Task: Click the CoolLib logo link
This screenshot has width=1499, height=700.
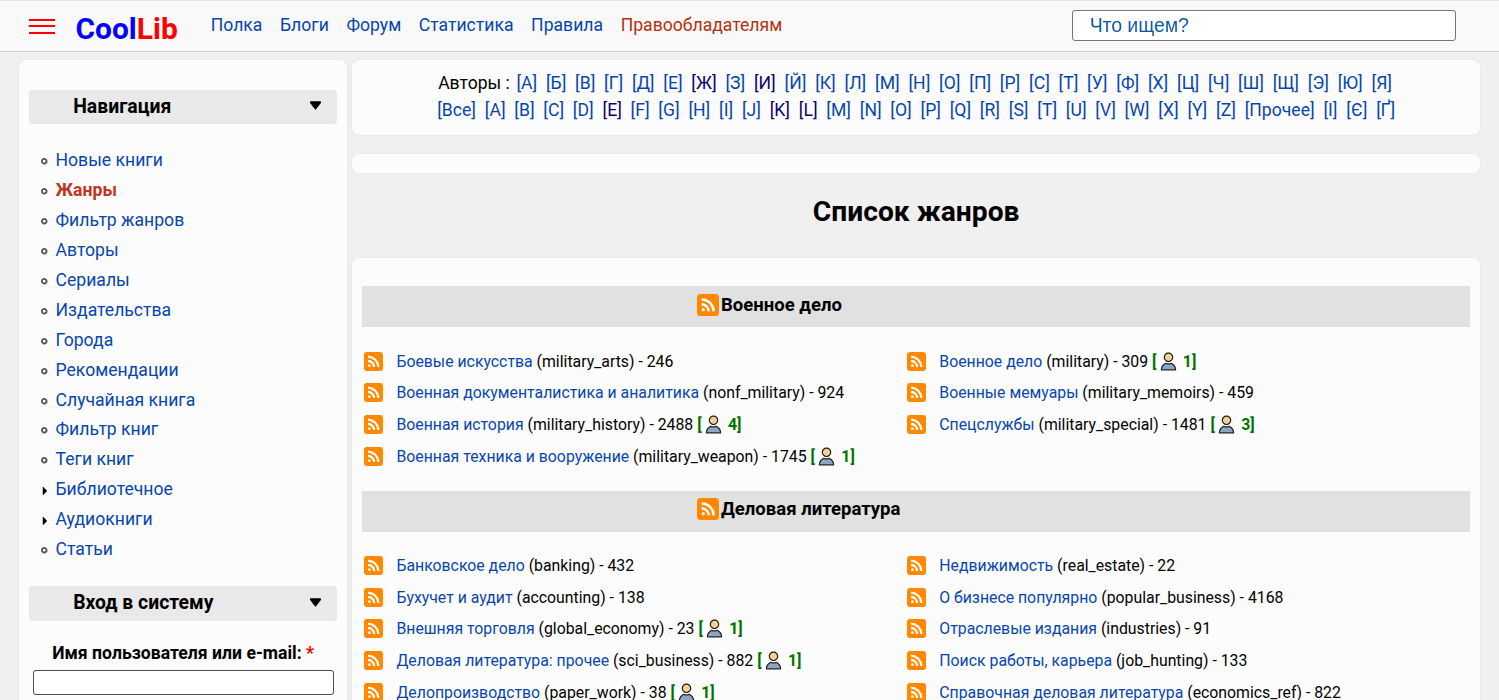Action: pos(126,29)
